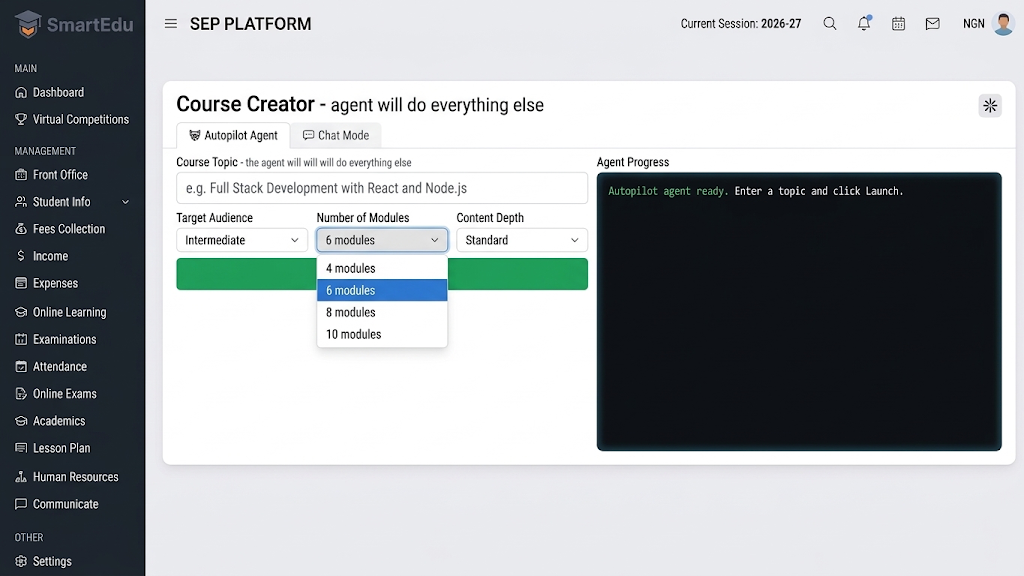The image size is (1024, 576).
Task: Click the Current Session 2026-27 text
Action: point(741,24)
